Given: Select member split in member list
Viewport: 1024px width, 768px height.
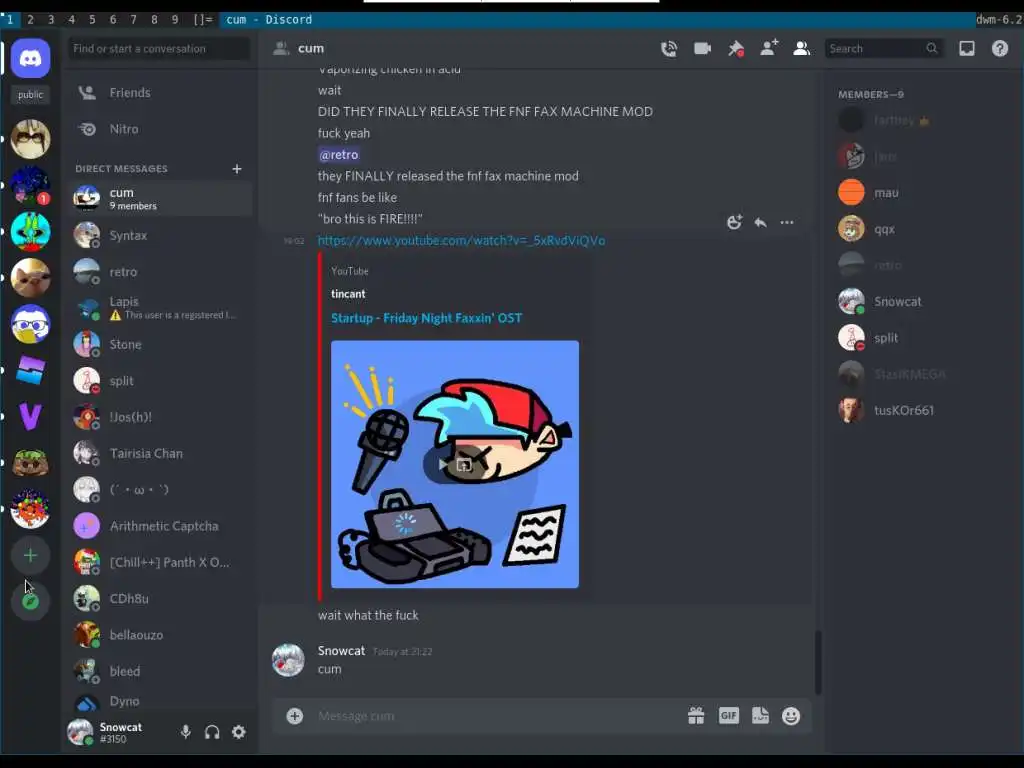Looking at the screenshot, I should (923, 338).
